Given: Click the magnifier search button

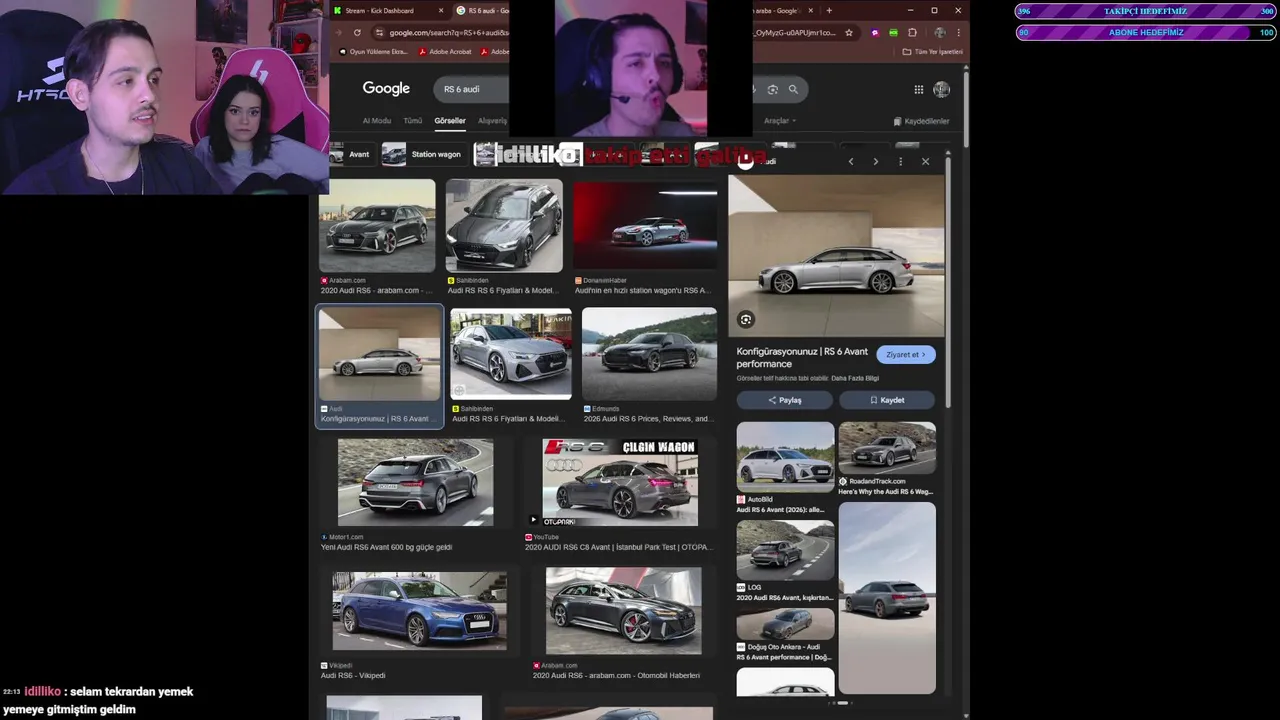Looking at the screenshot, I should tap(793, 89).
